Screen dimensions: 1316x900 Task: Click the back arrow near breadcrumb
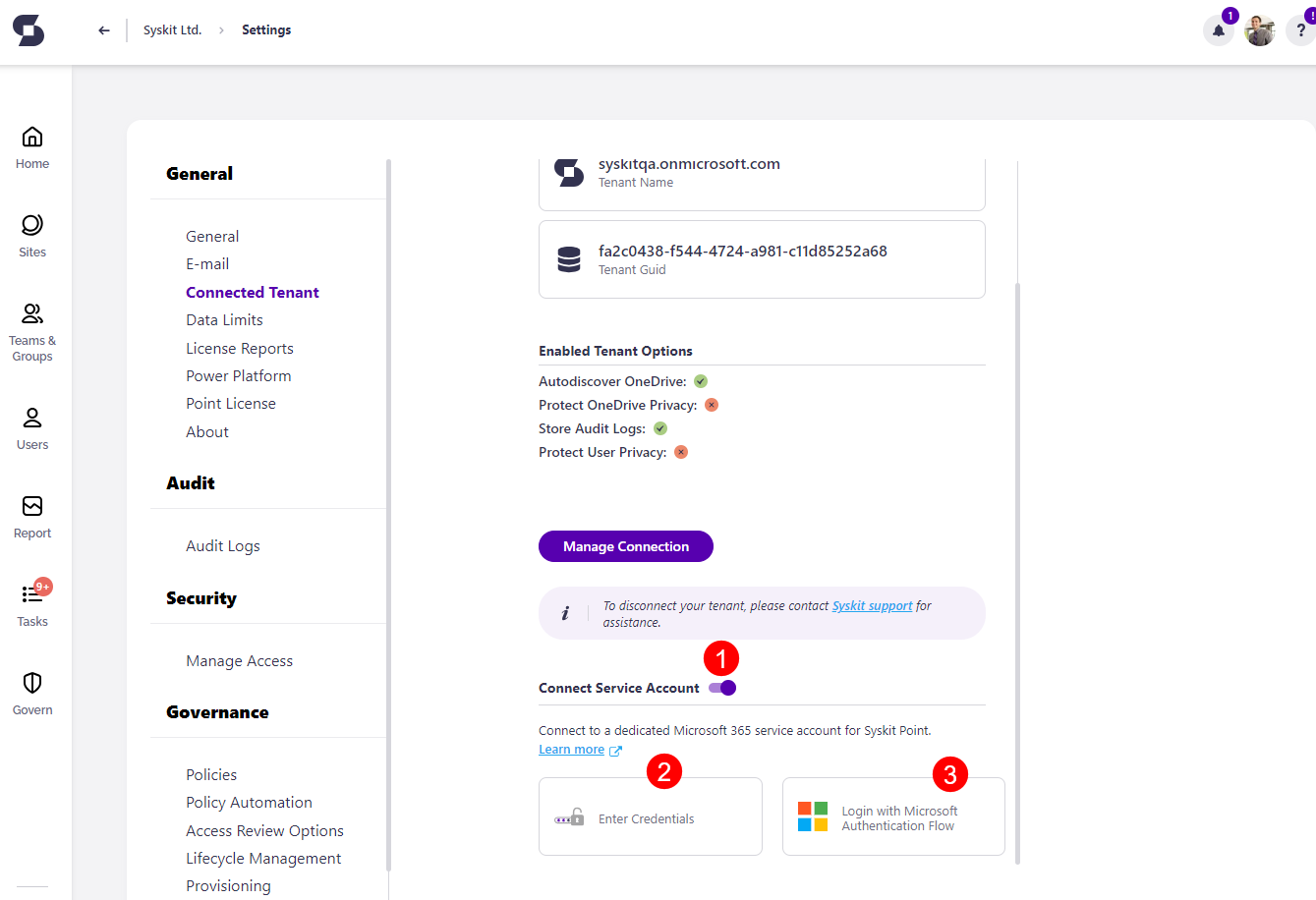tap(103, 29)
